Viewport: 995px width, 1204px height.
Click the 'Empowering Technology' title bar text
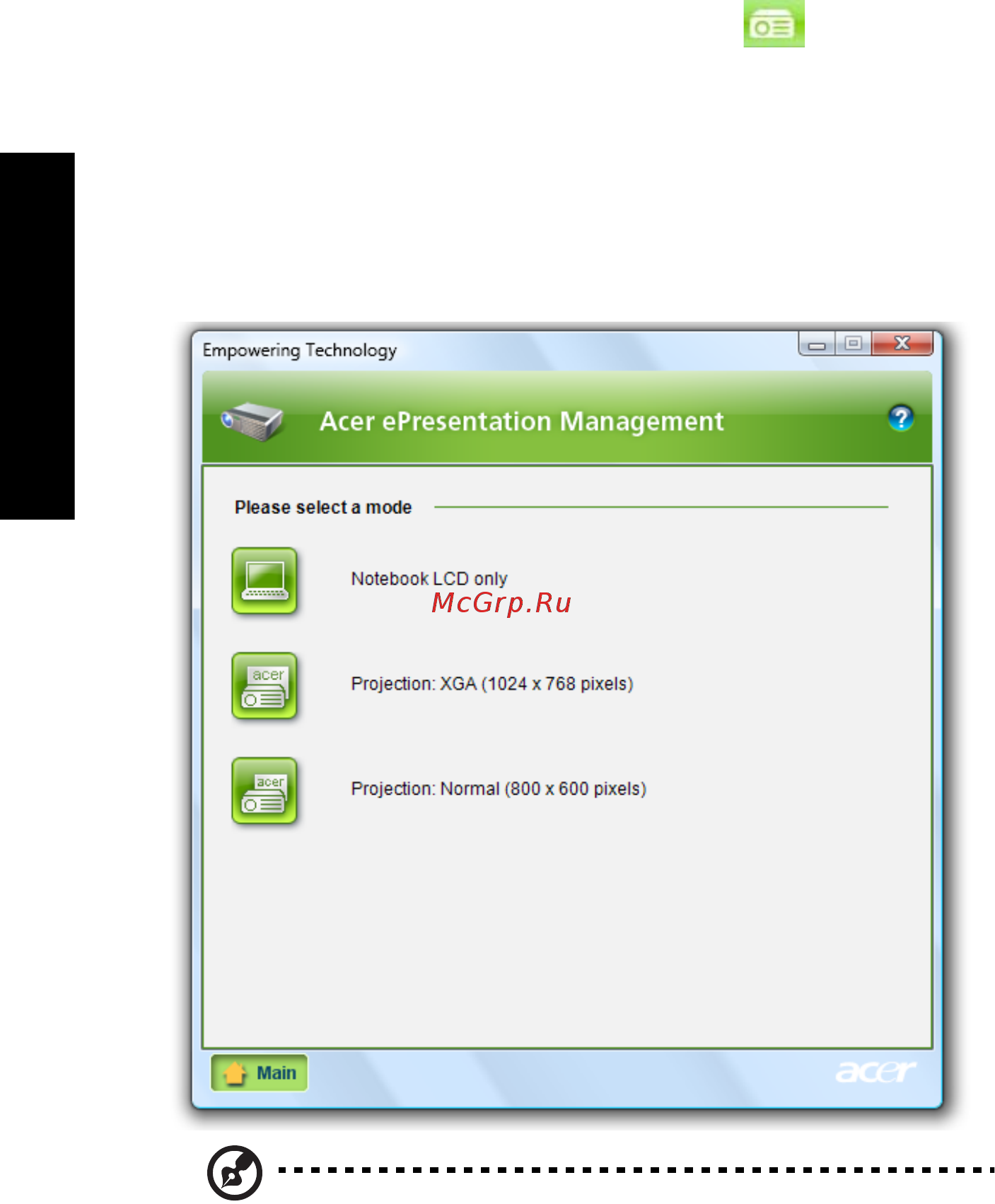pos(300,351)
